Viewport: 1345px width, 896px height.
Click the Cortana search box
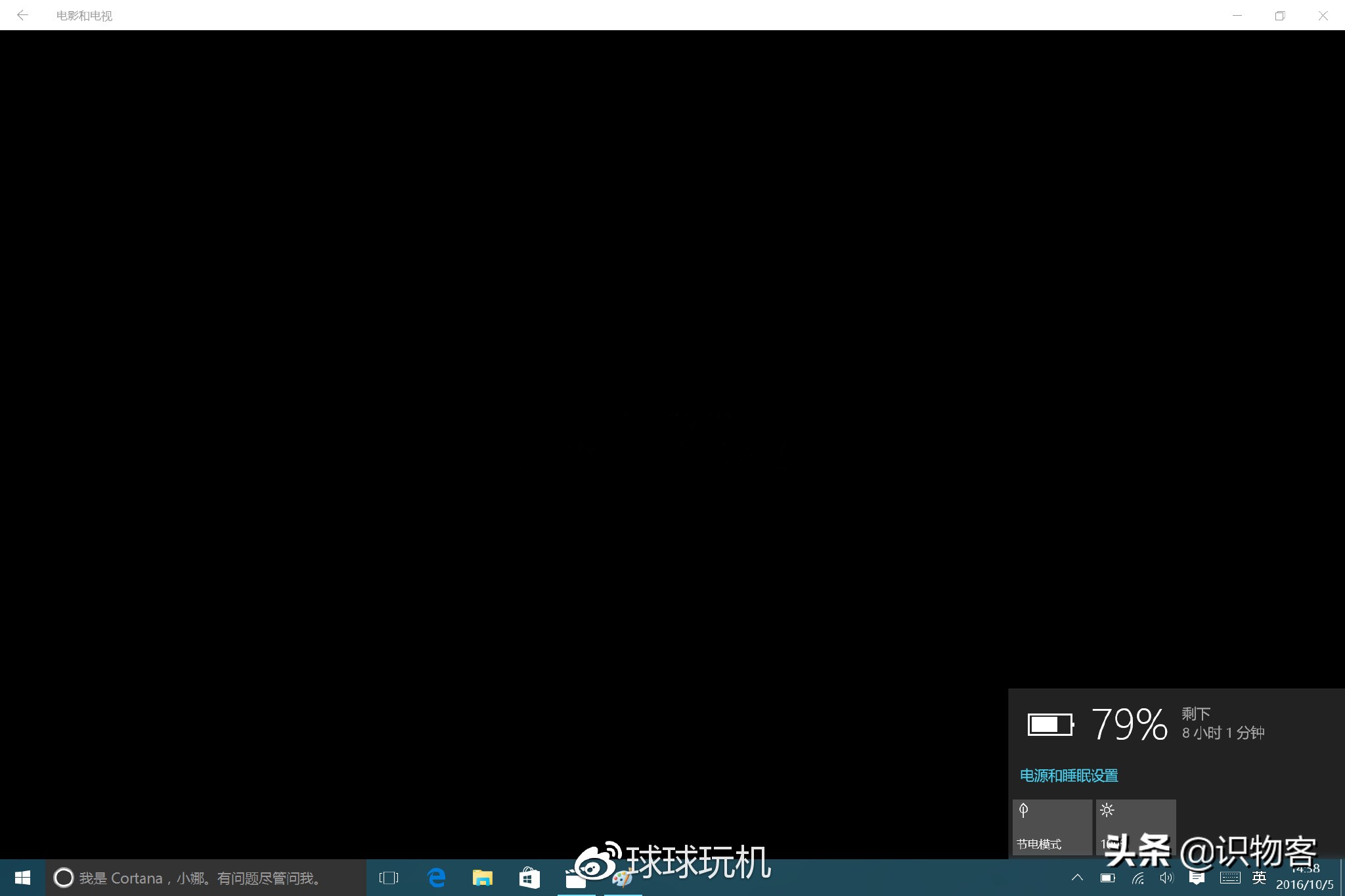point(205,878)
